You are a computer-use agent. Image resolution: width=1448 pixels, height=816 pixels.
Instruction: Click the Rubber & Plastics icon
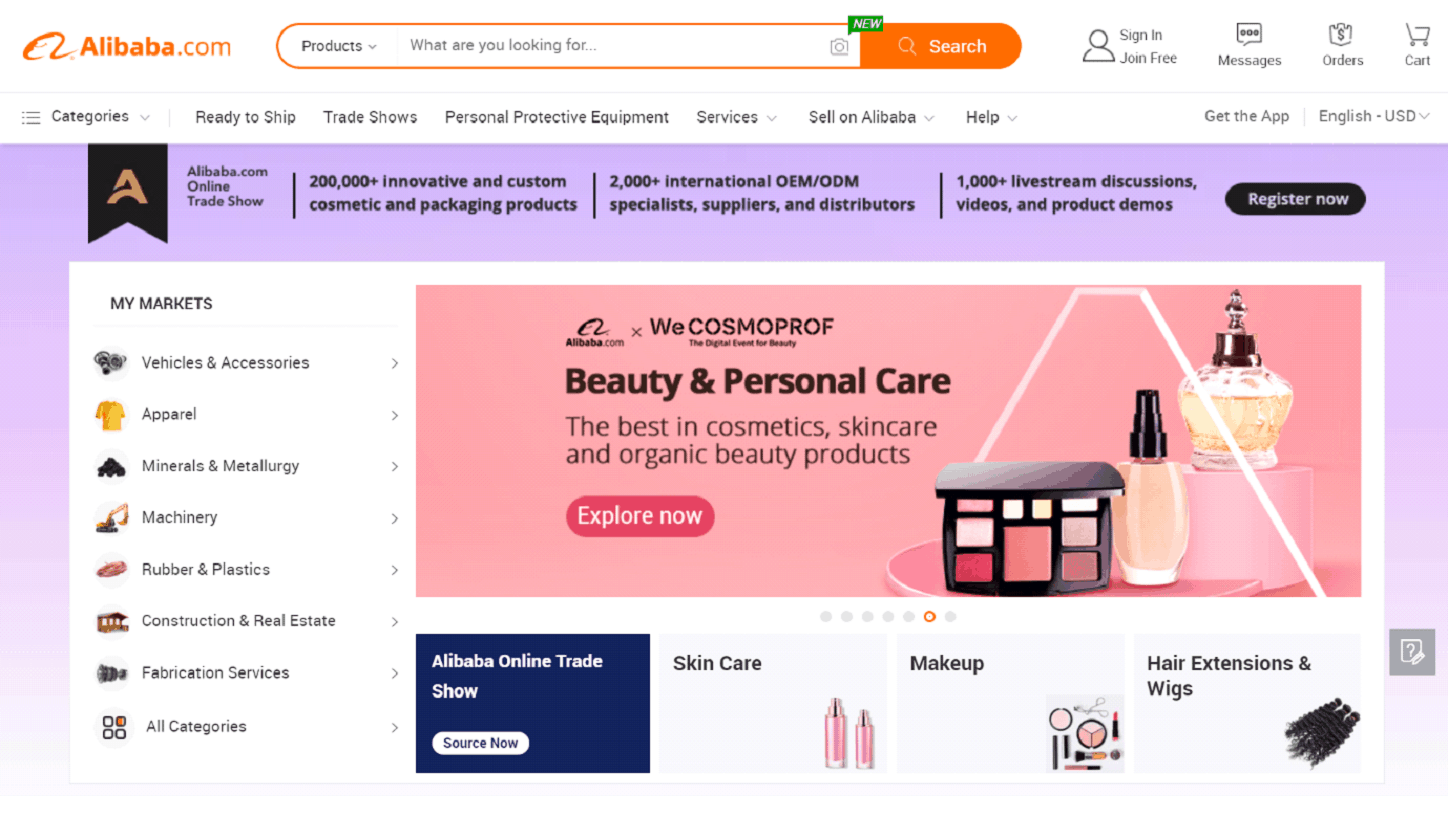(x=111, y=570)
